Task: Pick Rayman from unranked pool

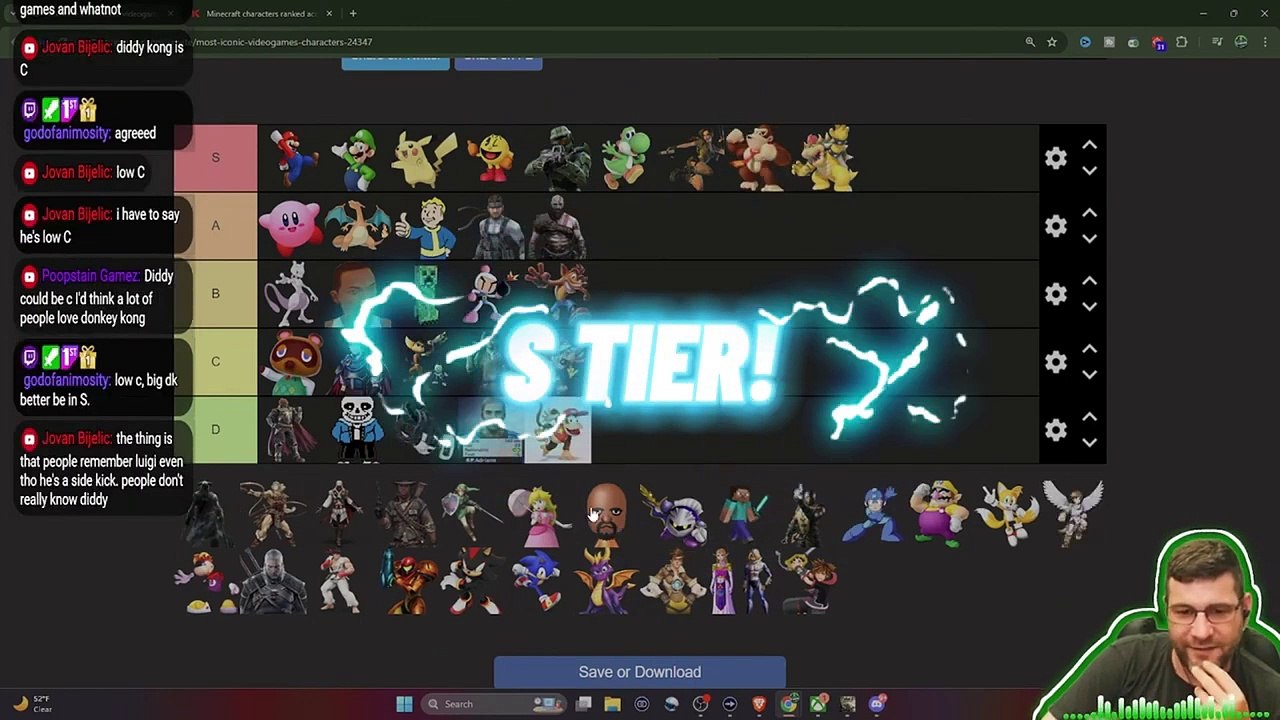Action: pos(205,581)
